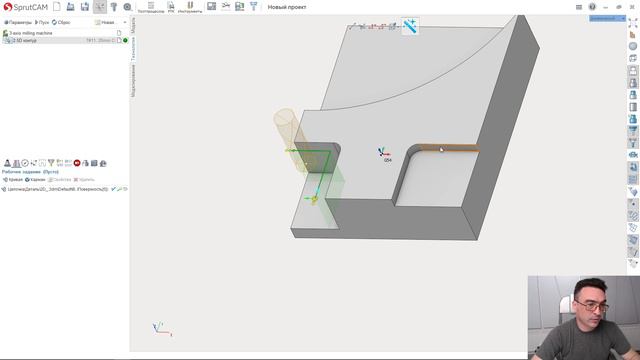This screenshot has height=360, width=640.
Task: Click the Новый проект title text
Action: pos(287,7)
